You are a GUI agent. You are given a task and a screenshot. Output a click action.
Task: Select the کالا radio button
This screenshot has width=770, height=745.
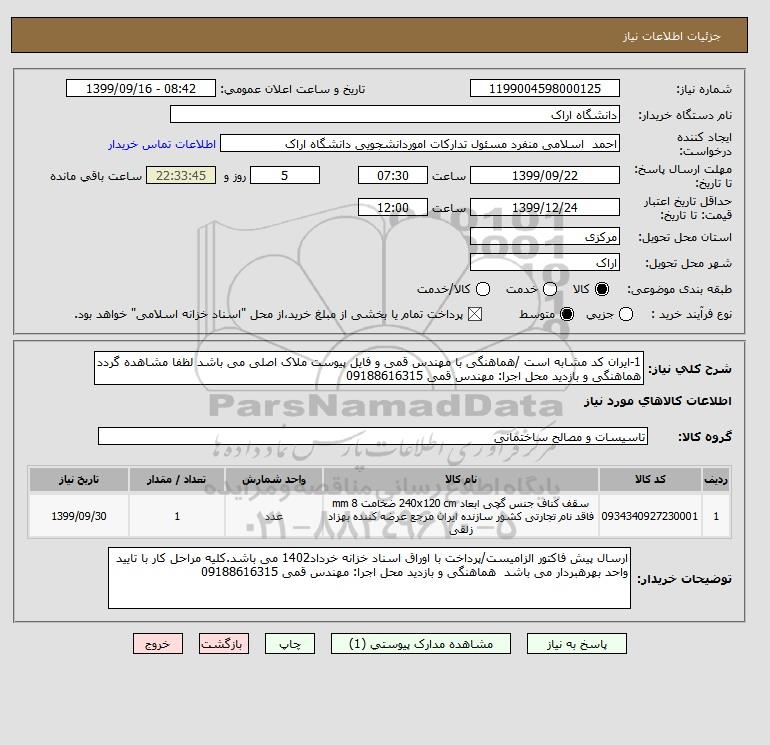click(x=602, y=289)
